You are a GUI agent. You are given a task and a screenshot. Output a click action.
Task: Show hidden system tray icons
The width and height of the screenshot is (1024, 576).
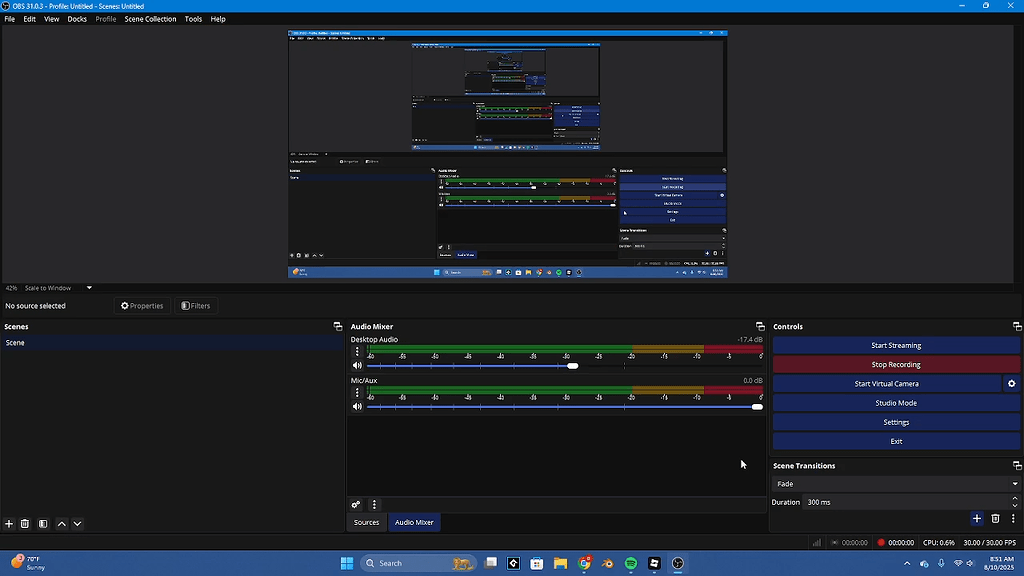point(906,564)
